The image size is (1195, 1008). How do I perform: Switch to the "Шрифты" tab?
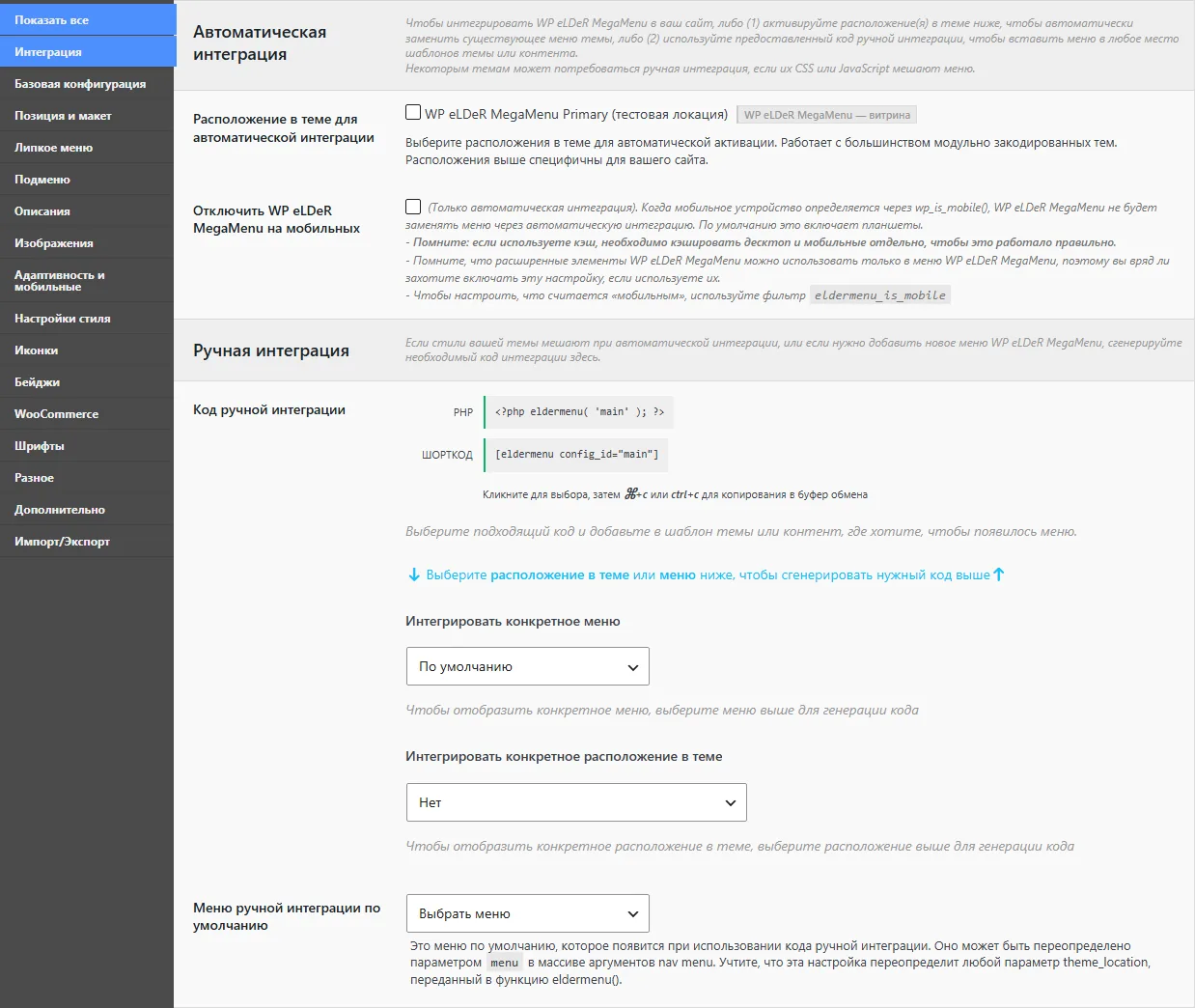pyautogui.click(x=87, y=446)
